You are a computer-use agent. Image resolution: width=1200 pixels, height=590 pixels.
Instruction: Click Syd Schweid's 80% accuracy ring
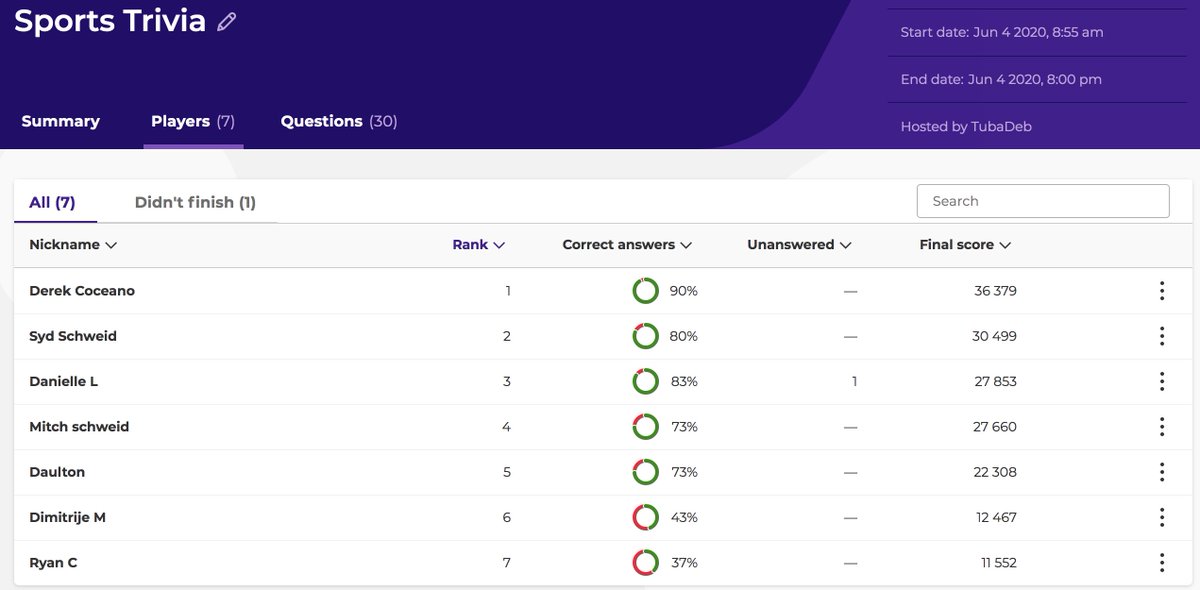pos(645,336)
